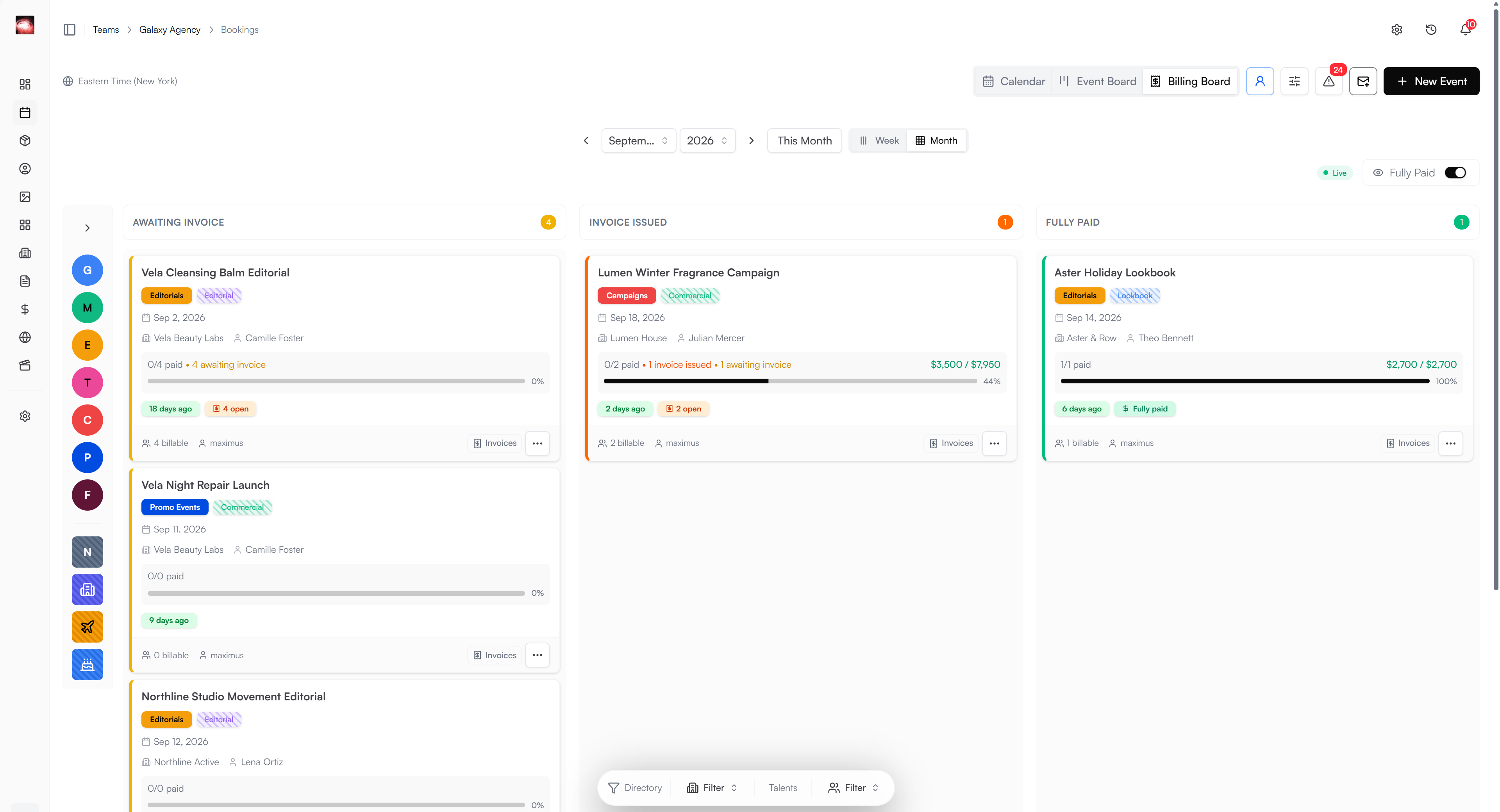Select avatar F in talent rail
Screen dimensions: 1500x812
87,495
